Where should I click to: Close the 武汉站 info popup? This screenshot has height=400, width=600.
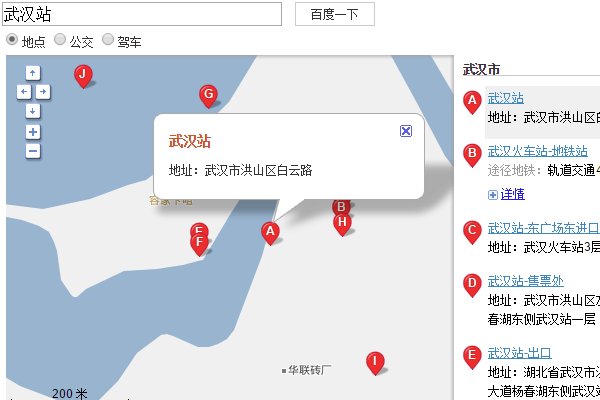tap(406, 131)
